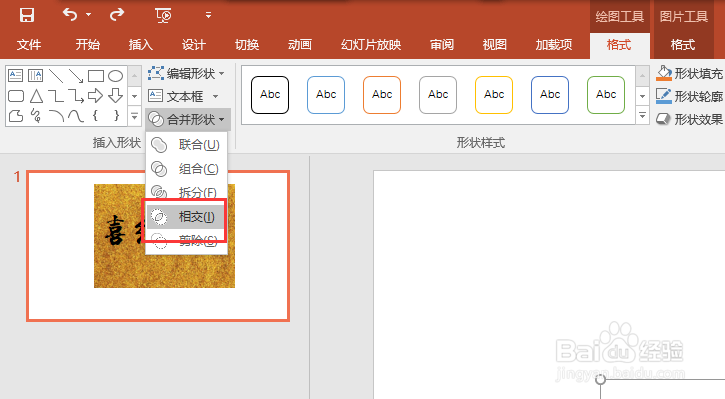Switch to the 加载项 ribbon tab
This screenshot has height=399, width=725.
553,44
